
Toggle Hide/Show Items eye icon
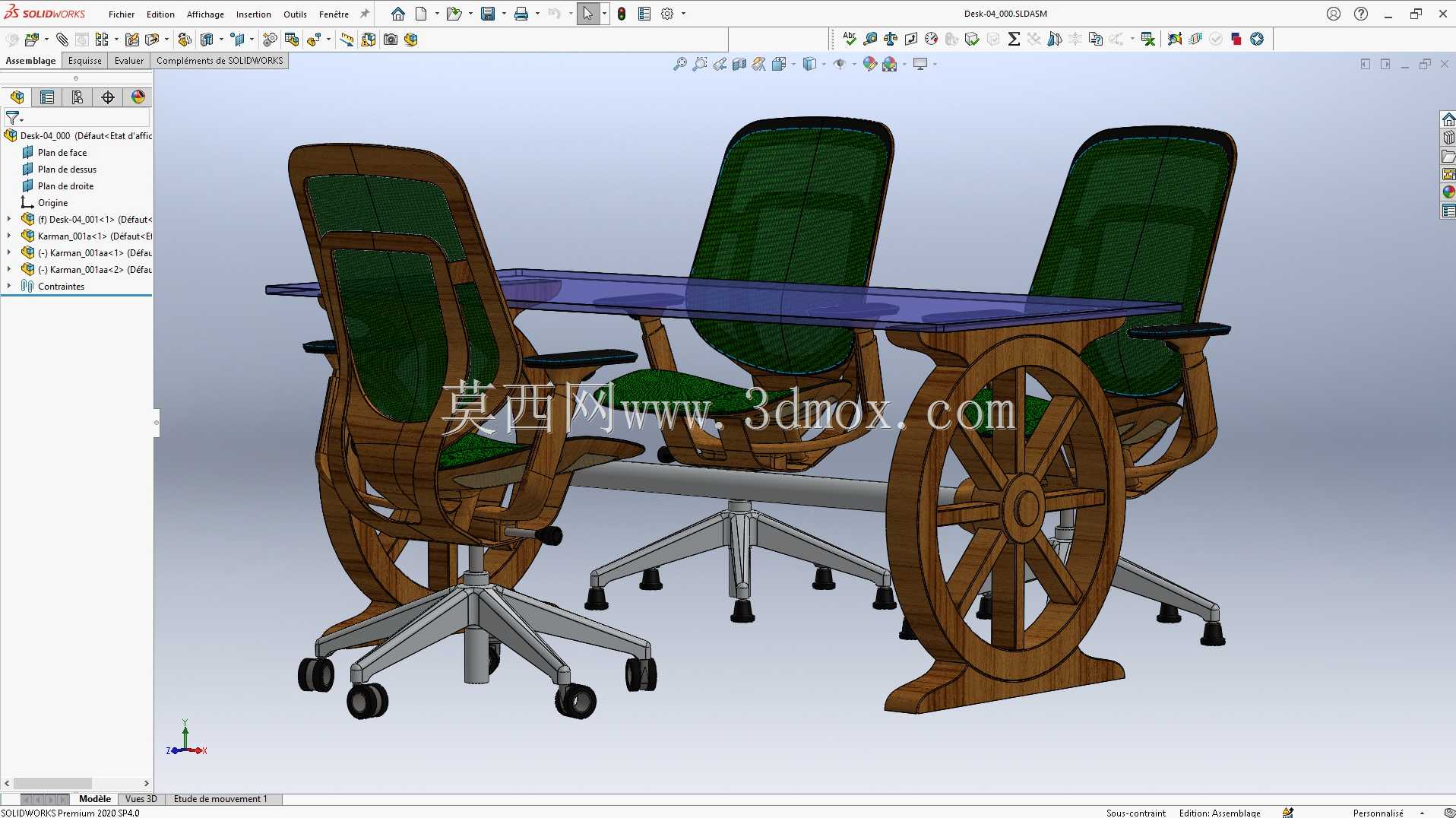pyautogui.click(x=840, y=65)
